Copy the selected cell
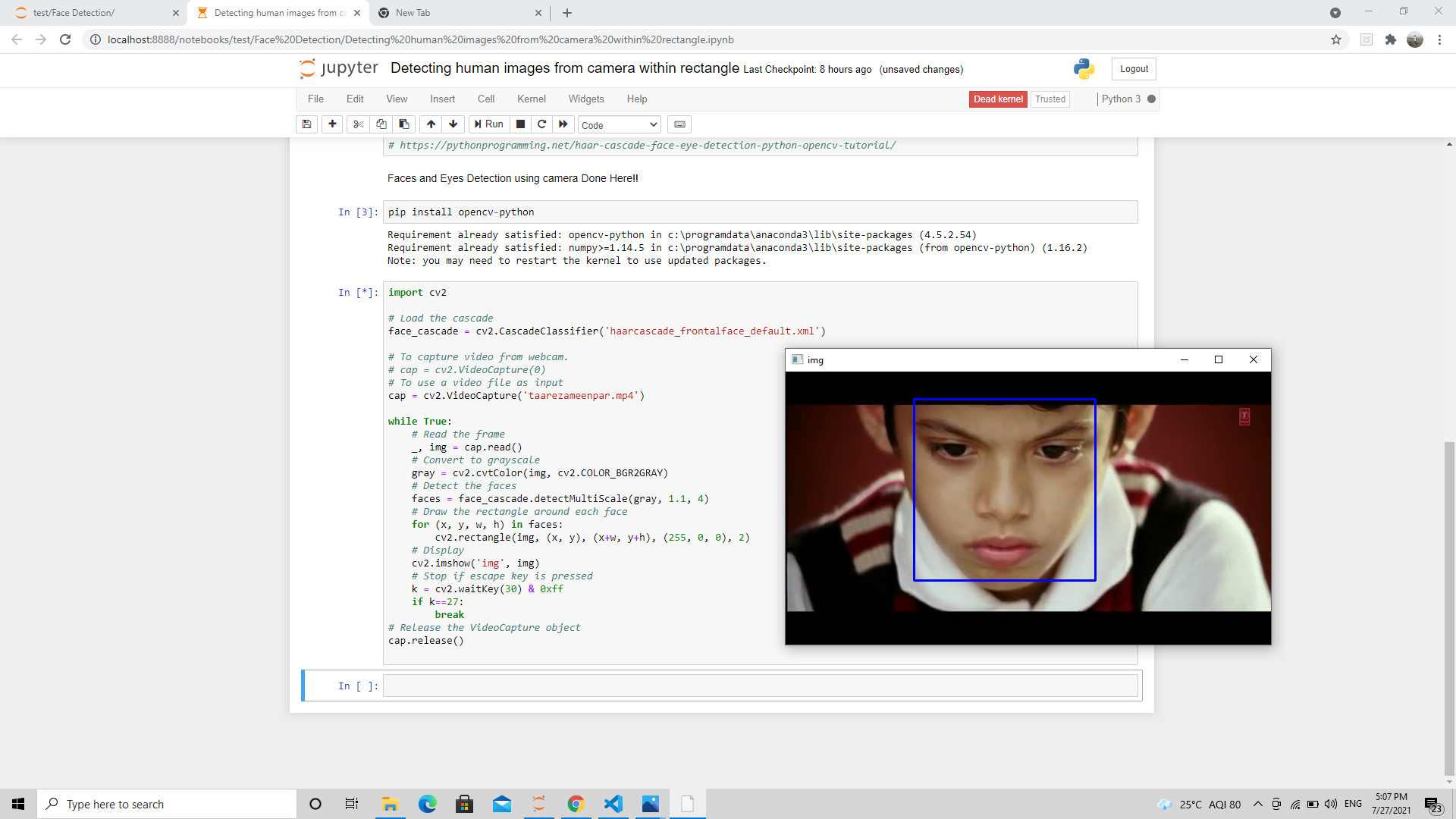Image resolution: width=1456 pixels, height=819 pixels. [381, 124]
